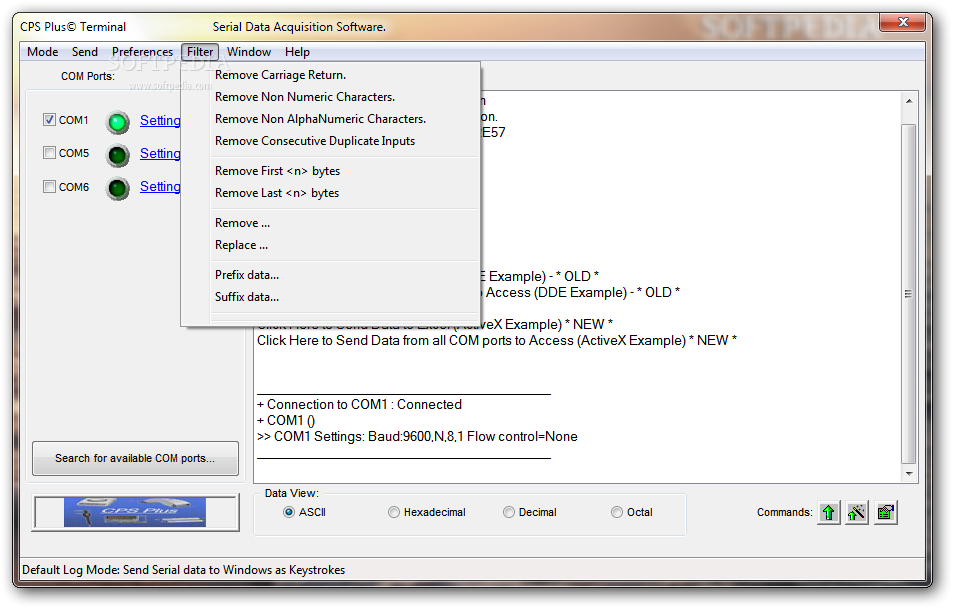This screenshot has height=608, width=953.
Task: Click the COM5 dark status LED
Action: [118, 156]
